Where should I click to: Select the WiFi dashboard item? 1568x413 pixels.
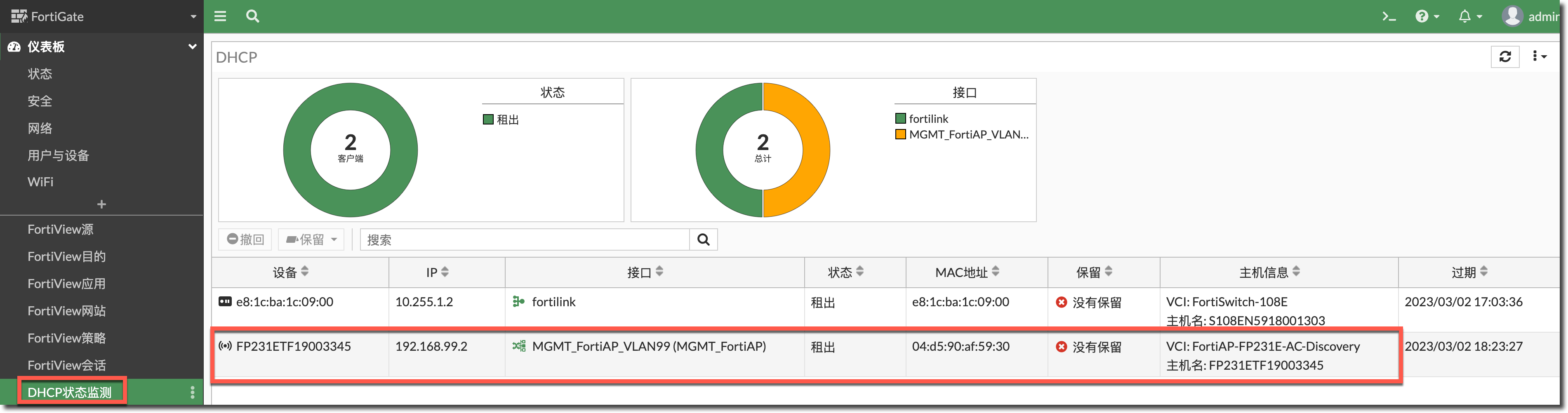coord(40,182)
